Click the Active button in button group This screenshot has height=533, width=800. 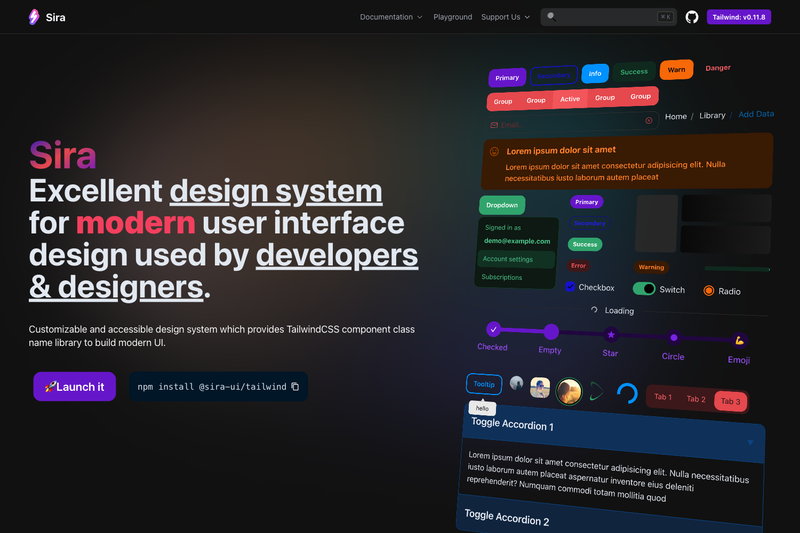pyautogui.click(x=570, y=99)
